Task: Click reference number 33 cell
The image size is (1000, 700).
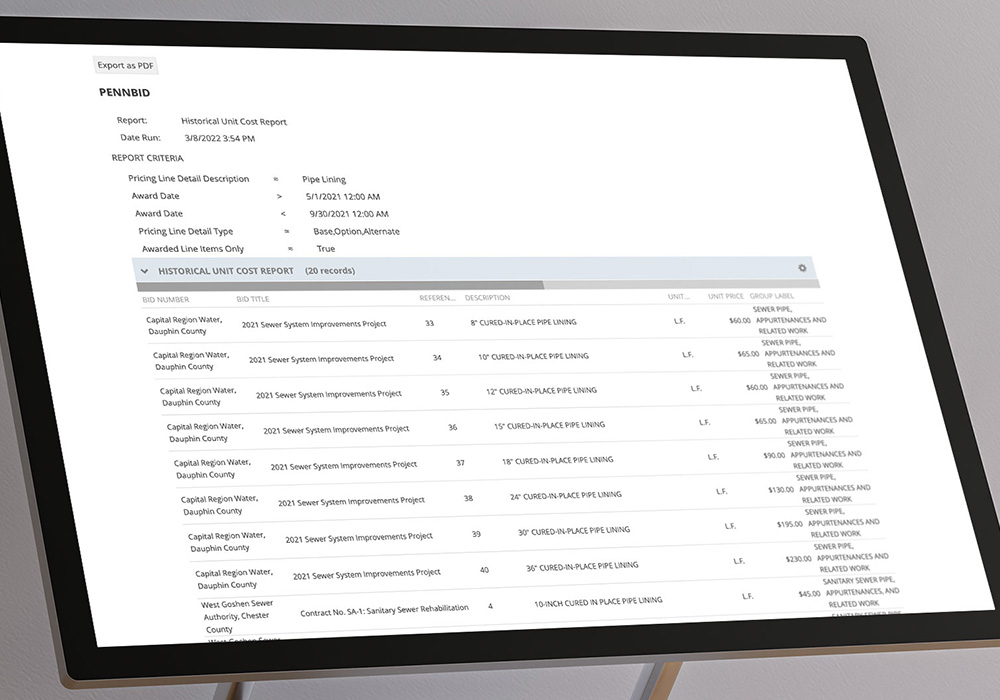Action: point(429,323)
